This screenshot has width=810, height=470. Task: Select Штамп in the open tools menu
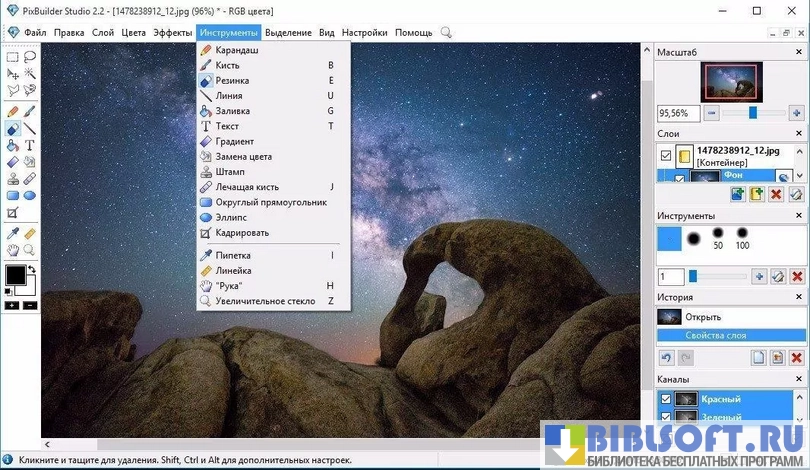click(x=230, y=172)
